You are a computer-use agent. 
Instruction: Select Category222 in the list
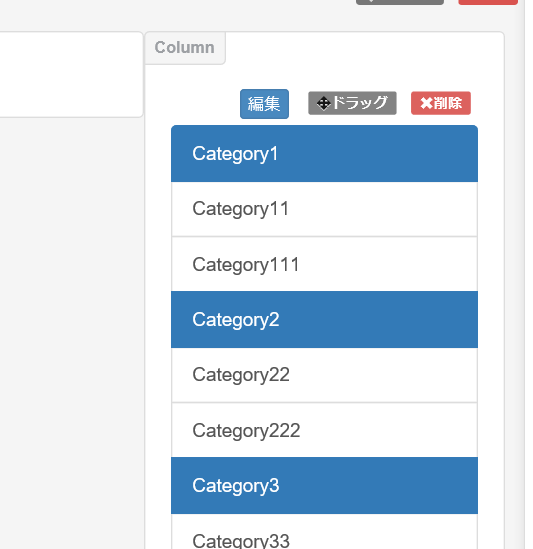pos(324,430)
